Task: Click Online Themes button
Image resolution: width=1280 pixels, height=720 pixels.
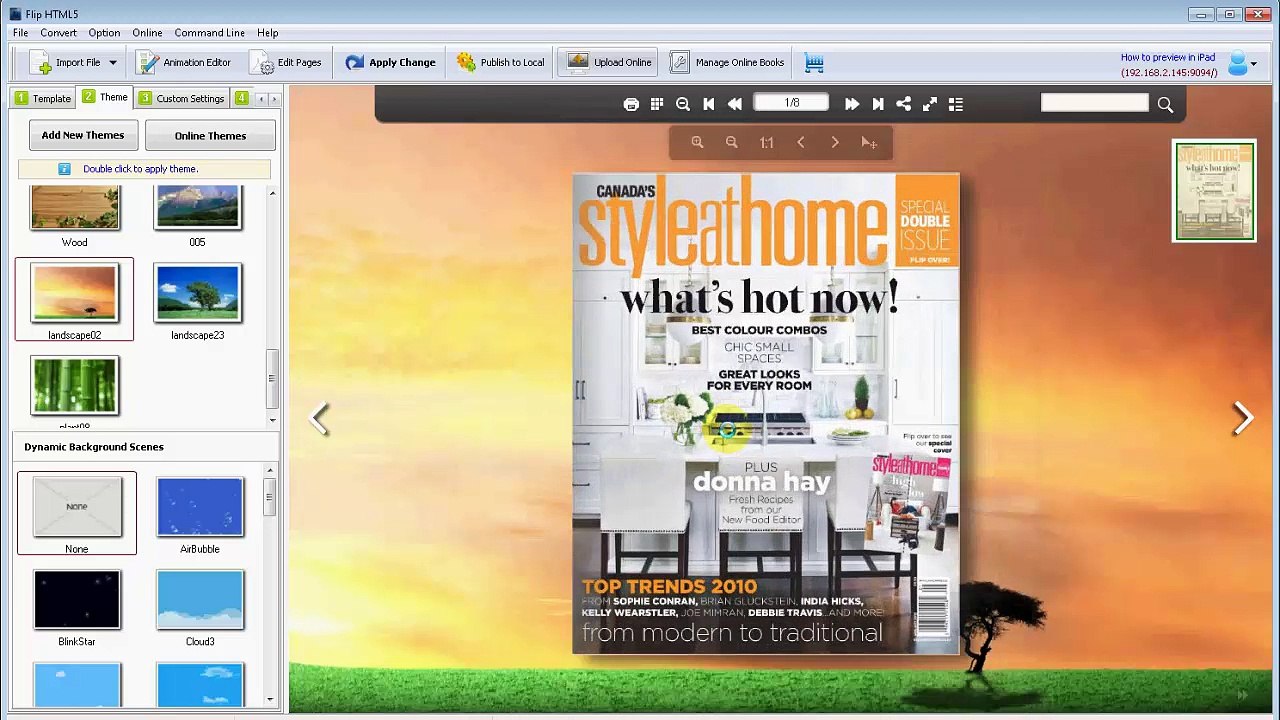Action: (x=210, y=135)
